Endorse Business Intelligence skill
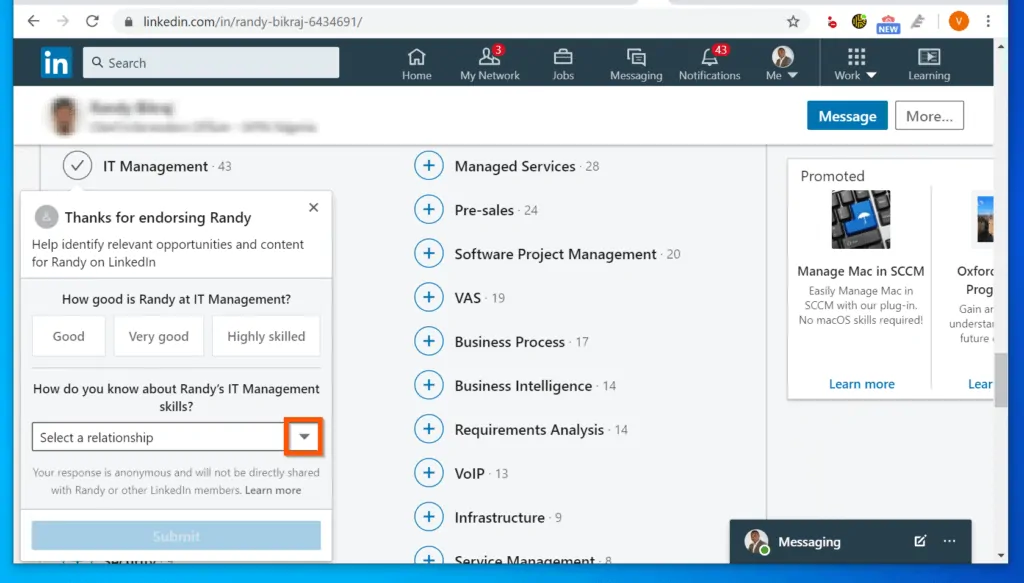Screen dimensions: 1024x583 (x=429, y=385)
